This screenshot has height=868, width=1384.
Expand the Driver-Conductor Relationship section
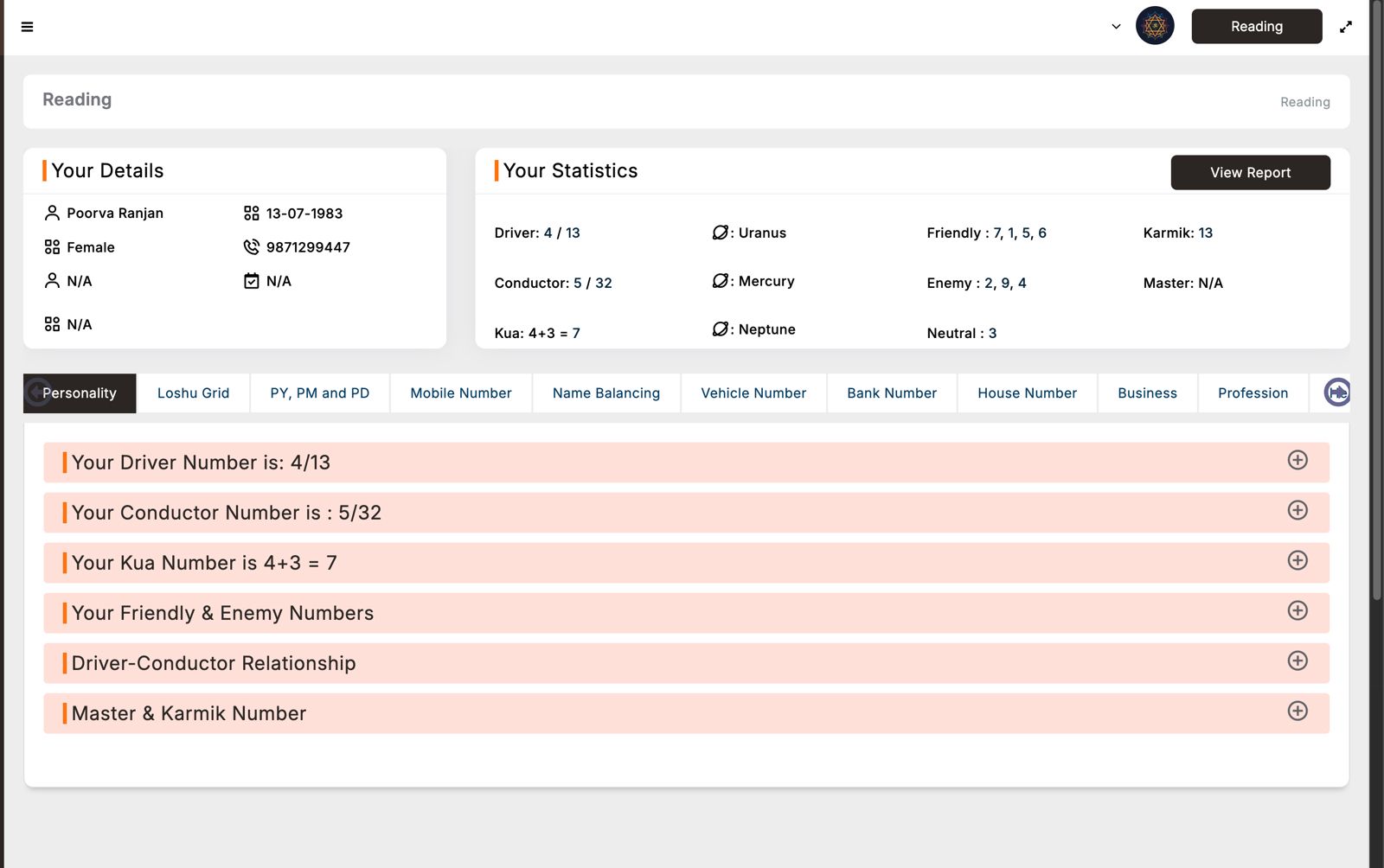click(1297, 661)
